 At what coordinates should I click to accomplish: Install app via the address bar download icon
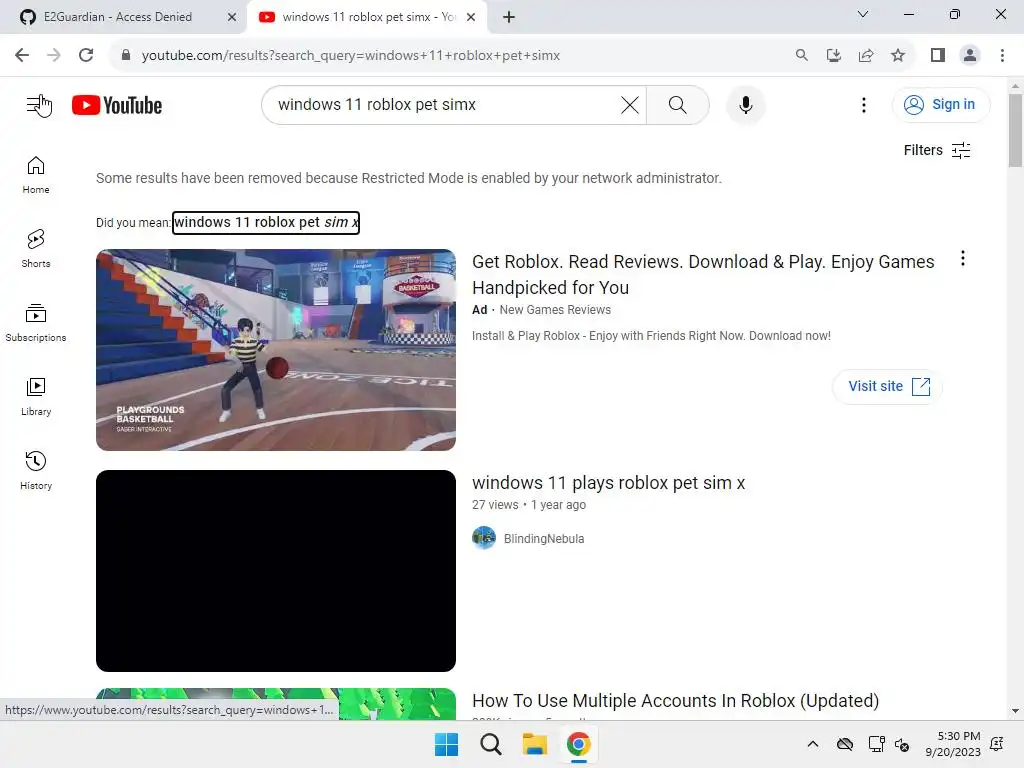click(x=833, y=56)
